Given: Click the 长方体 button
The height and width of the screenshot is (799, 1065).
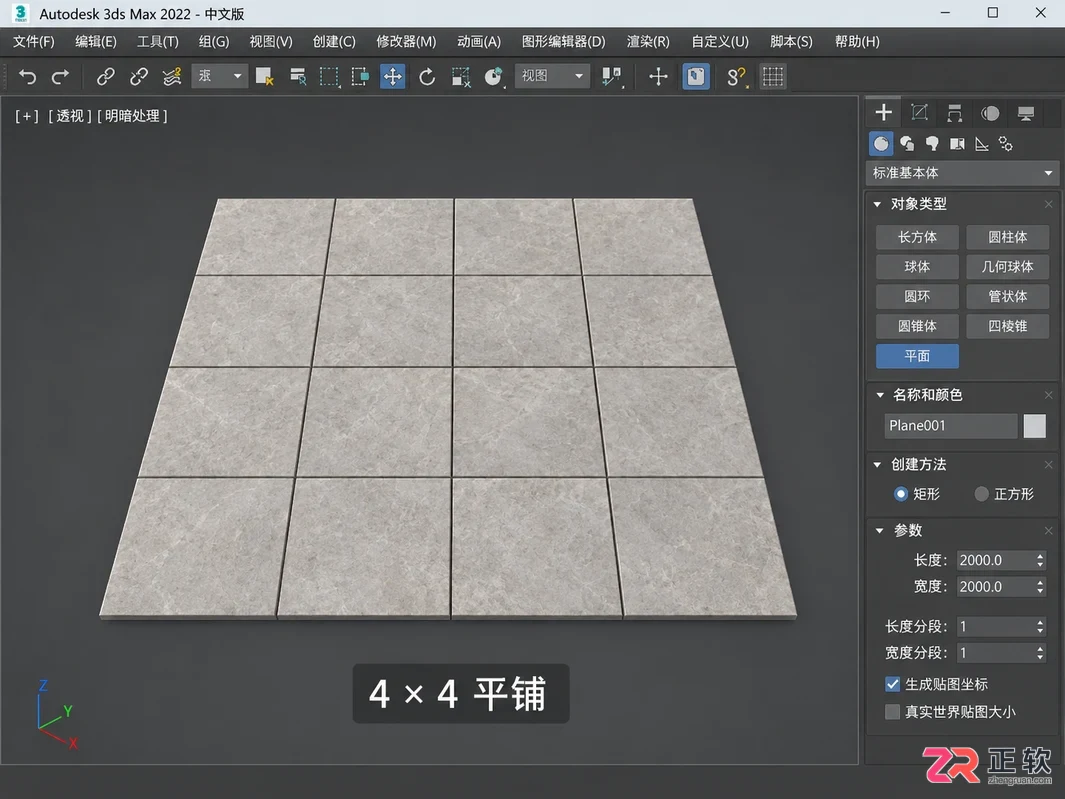Looking at the screenshot, I should point(917,237).
